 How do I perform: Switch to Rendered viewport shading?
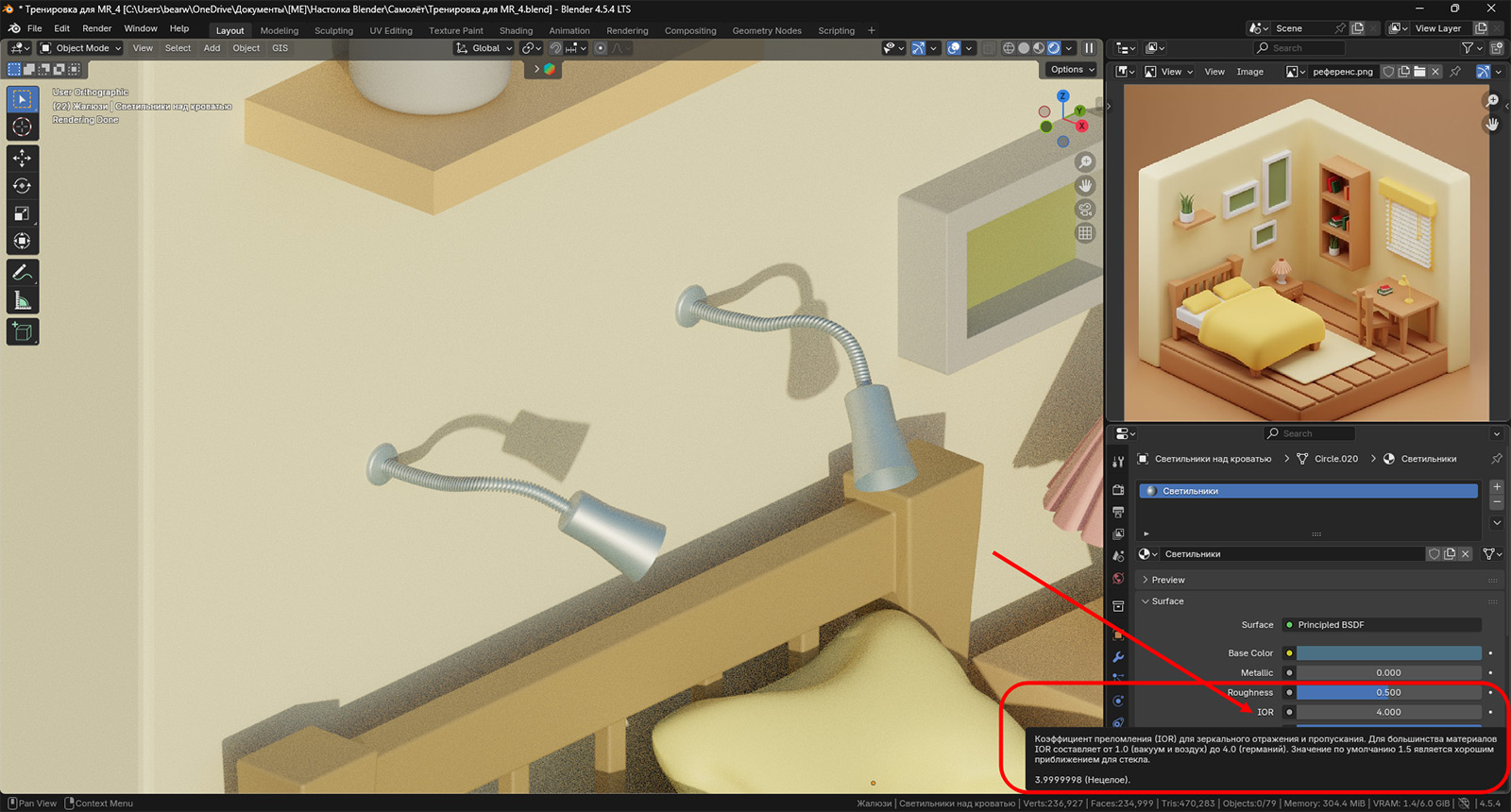[x=1054, y=48]
